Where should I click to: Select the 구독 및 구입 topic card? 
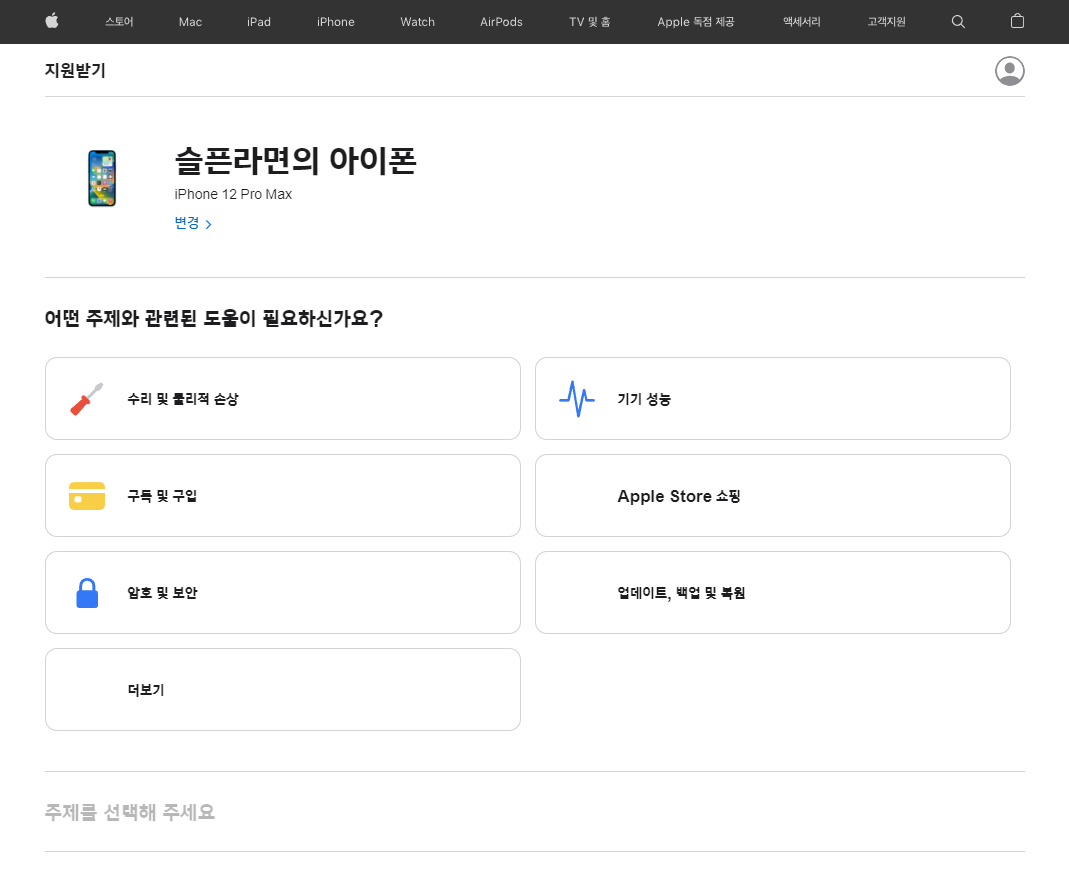(283, 496)
